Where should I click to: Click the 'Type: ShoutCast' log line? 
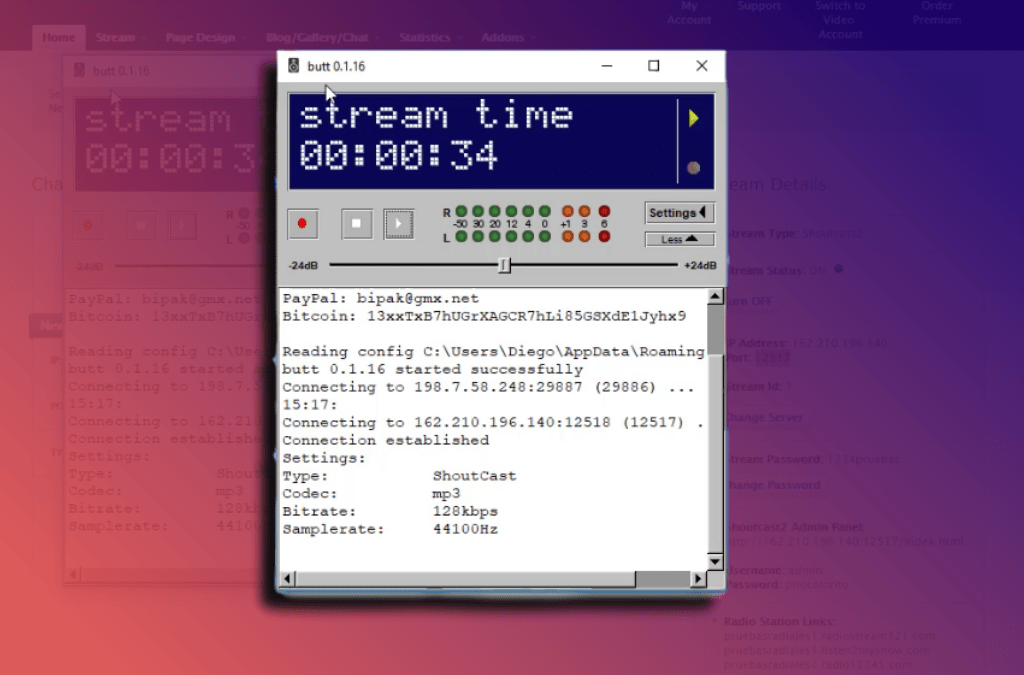pyautogui.click(x=399, y=476)
